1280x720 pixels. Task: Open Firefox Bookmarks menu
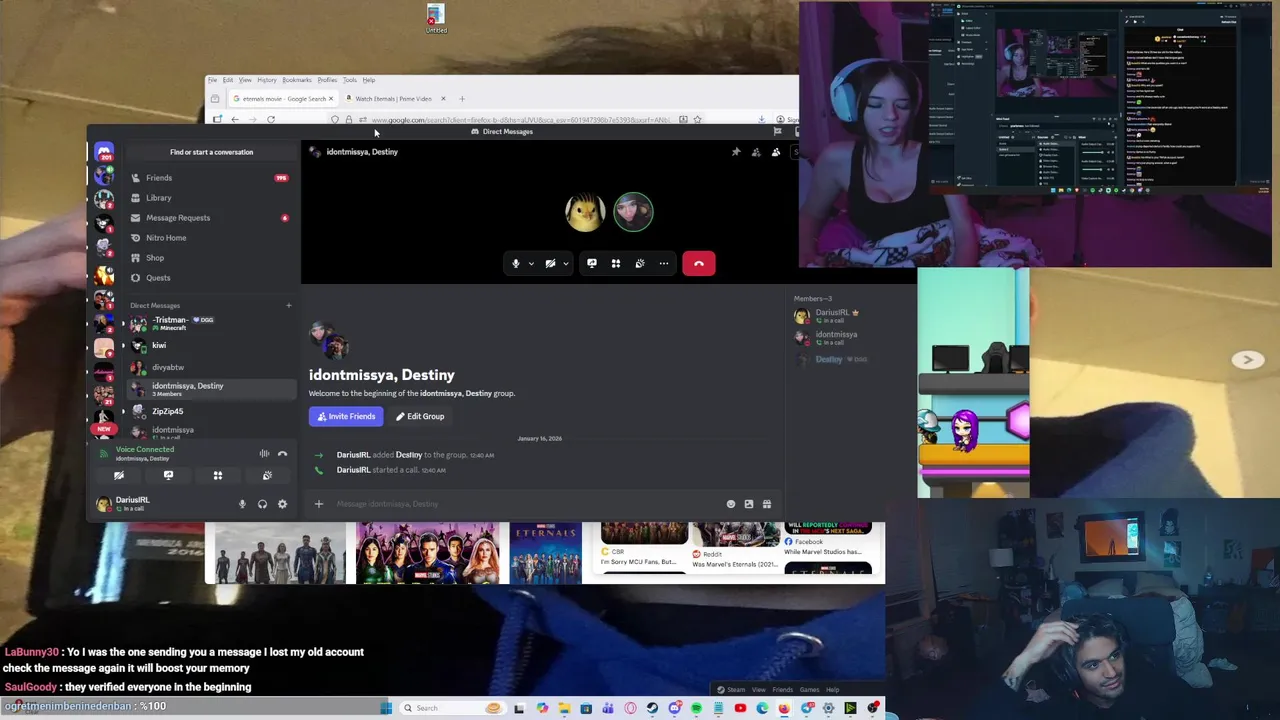pyautogui.click(x=296, y=80)
